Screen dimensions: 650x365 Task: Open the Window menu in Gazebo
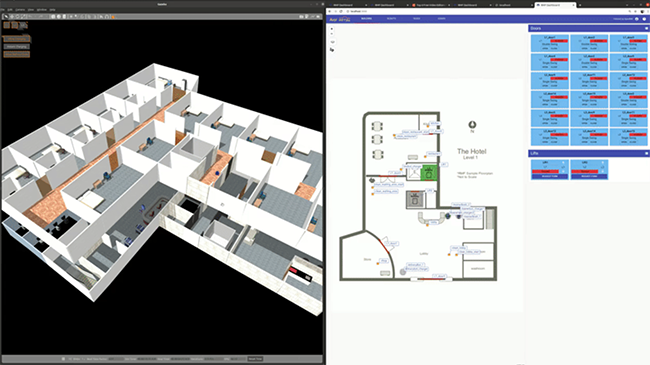pyautogui.click(x=41, y=10)
